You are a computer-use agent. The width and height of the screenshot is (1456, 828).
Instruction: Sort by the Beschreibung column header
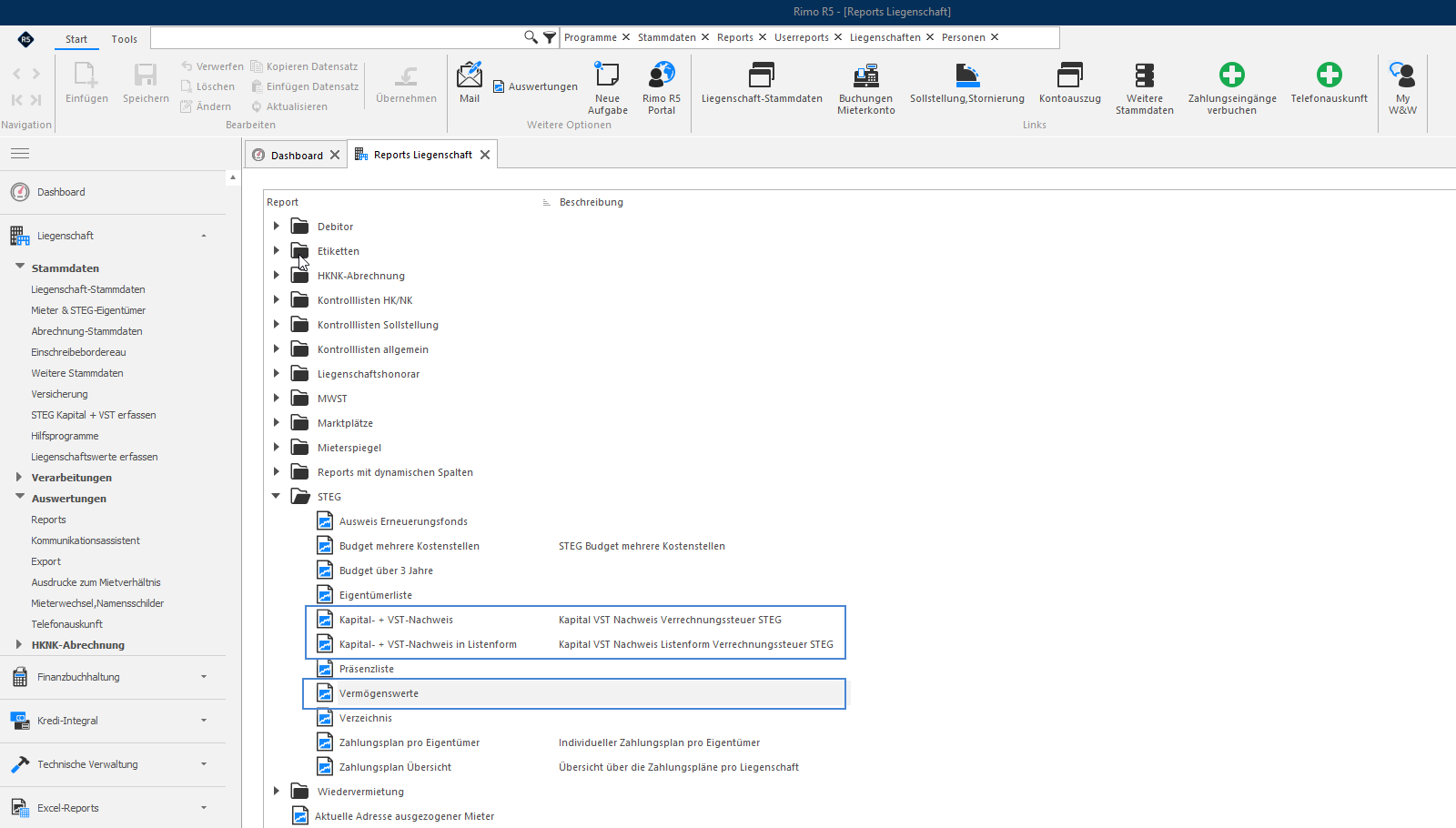pos(591,202)
